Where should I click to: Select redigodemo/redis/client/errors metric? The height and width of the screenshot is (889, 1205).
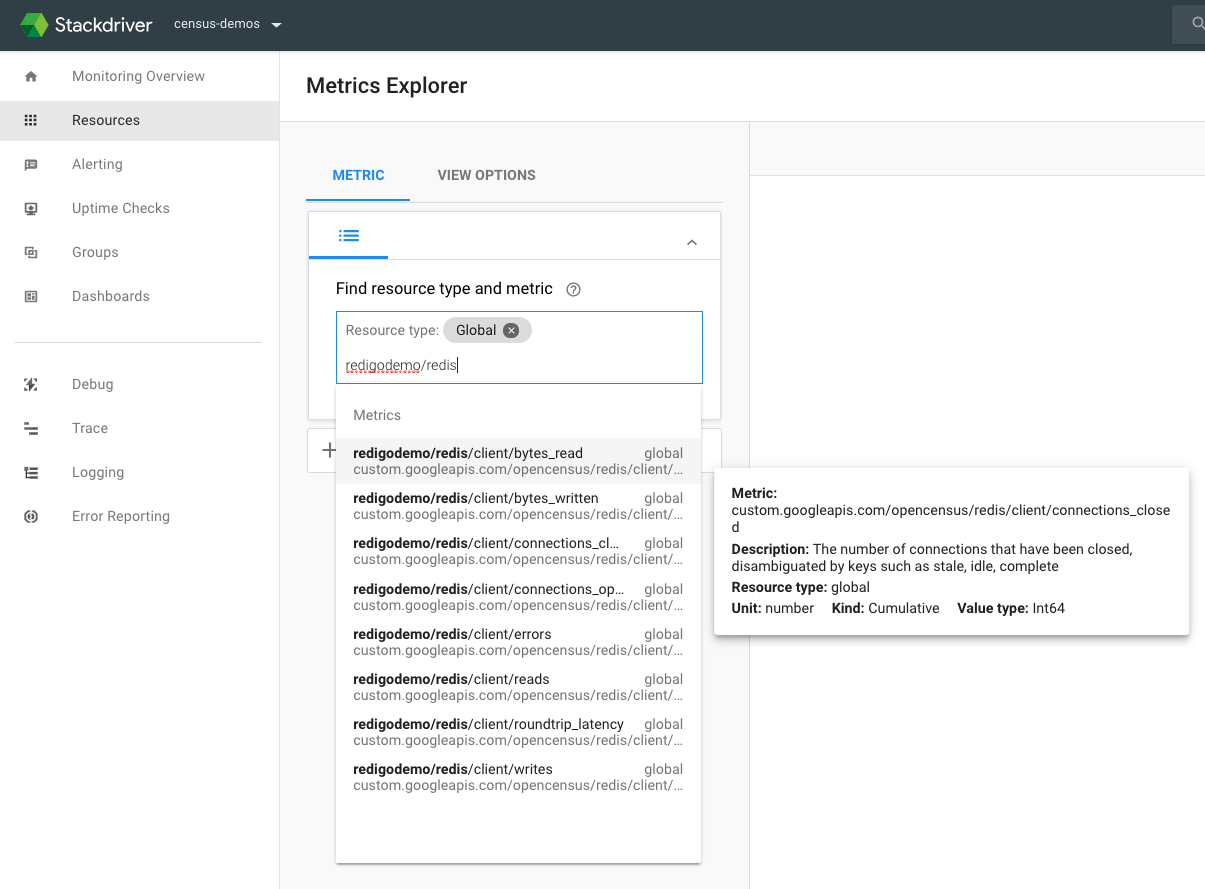click(x=518, y=642)
